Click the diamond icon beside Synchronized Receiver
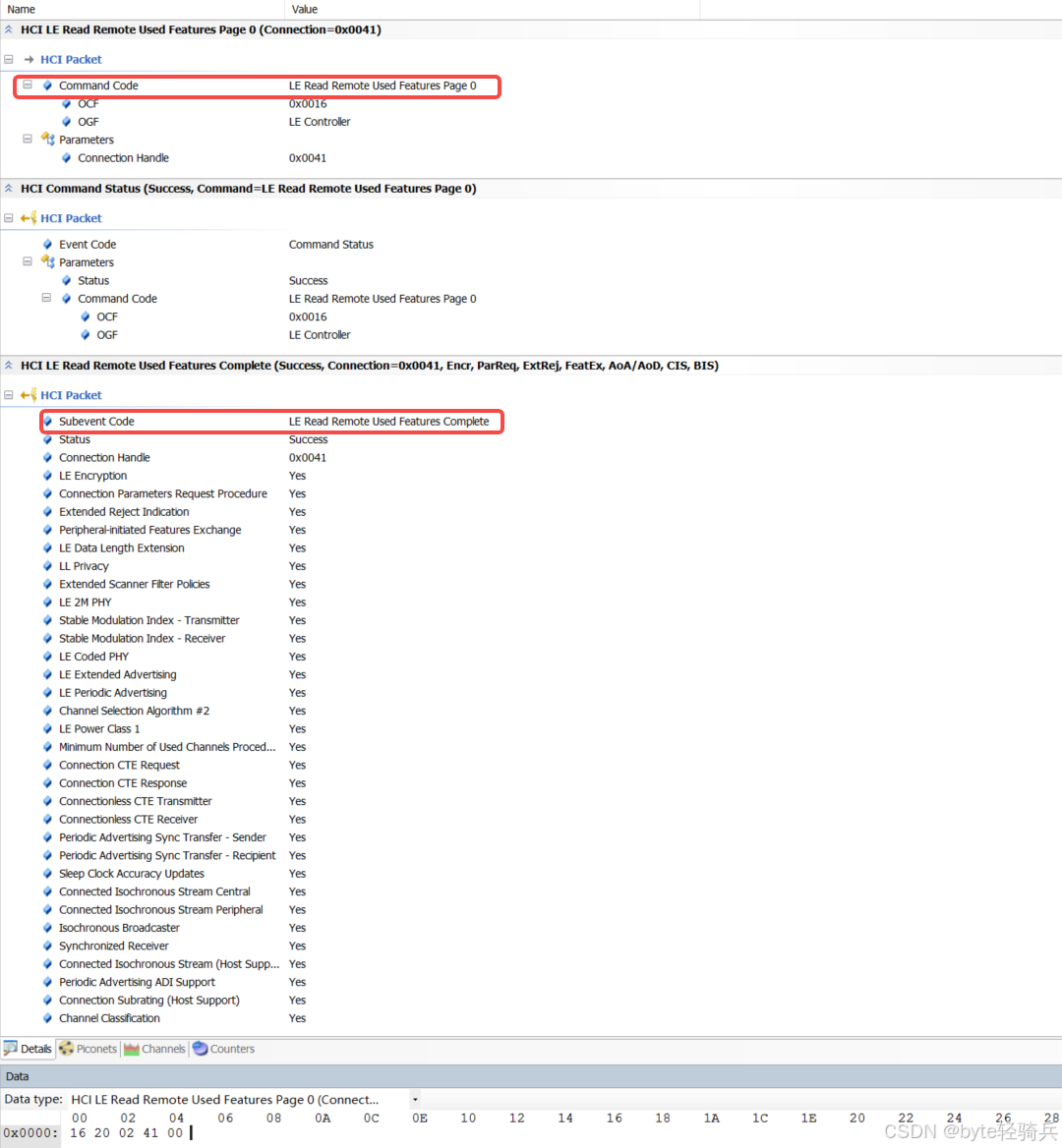This screenshot has width=1062, height=1148. [x=47, y=946]
